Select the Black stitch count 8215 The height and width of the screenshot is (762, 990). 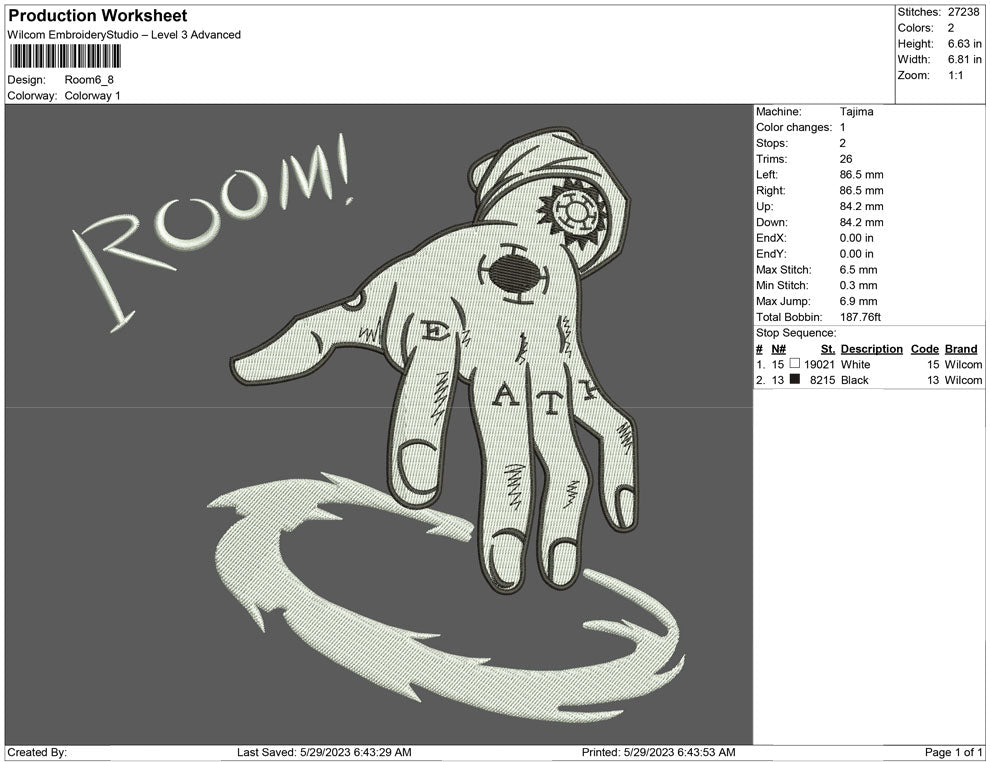click(822, 380)
